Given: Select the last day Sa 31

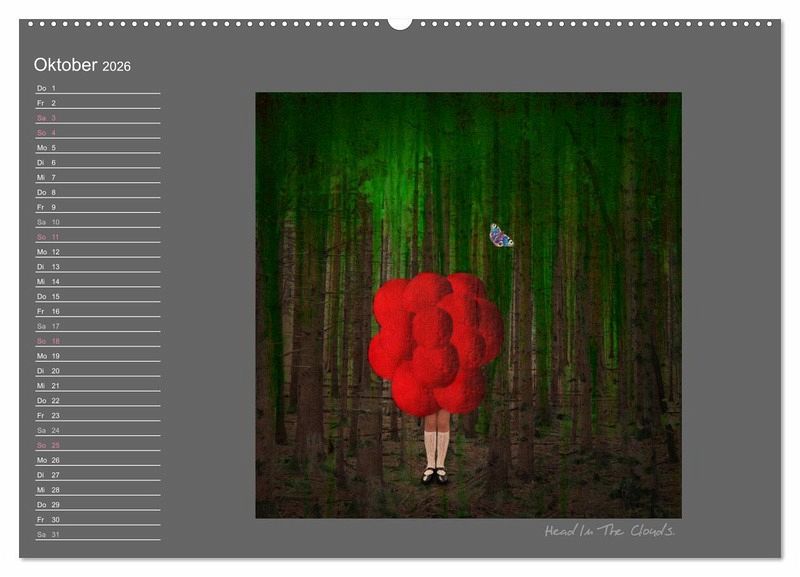Looking at the screenshot, I should (97, 535).
